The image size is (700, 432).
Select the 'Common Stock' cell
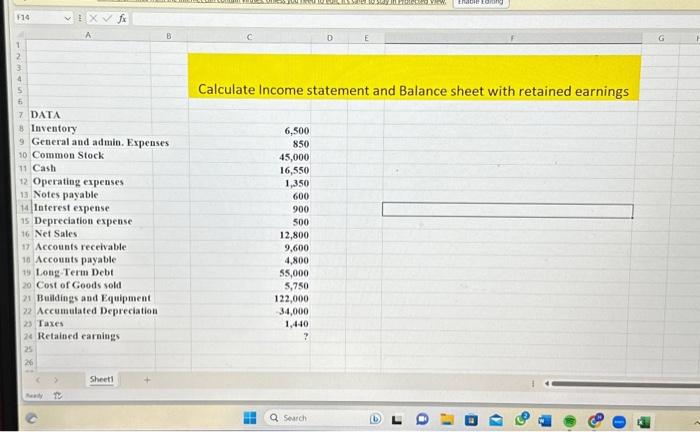(x=68, y=155)
